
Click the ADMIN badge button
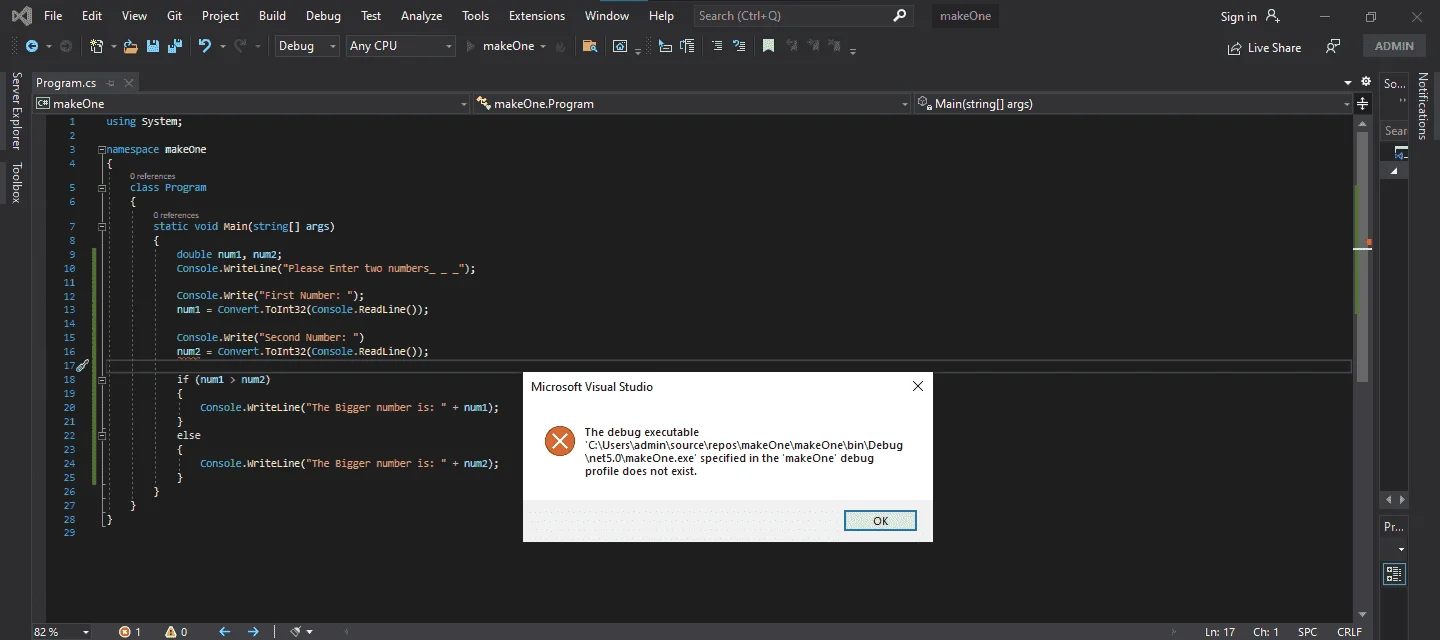(1394, 46)
